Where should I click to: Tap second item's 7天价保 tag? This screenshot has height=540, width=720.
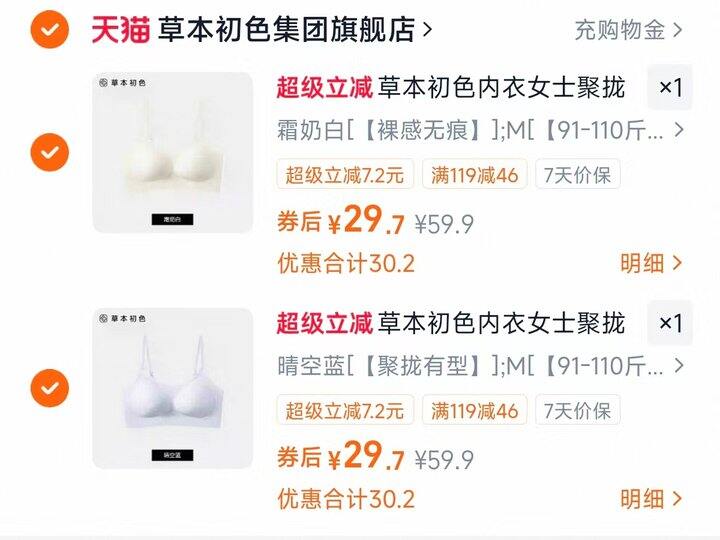pos(578,410)
